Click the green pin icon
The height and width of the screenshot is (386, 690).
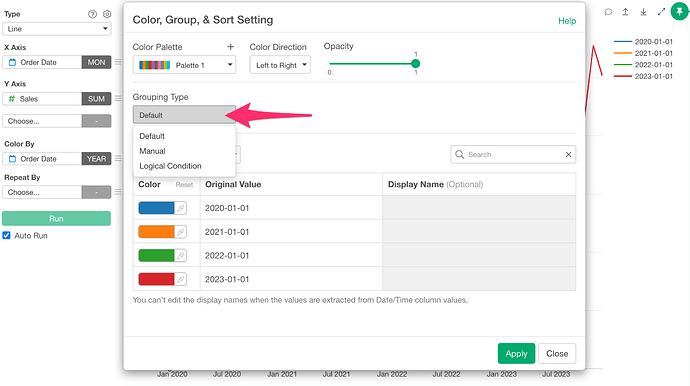[x=679, y=11]
